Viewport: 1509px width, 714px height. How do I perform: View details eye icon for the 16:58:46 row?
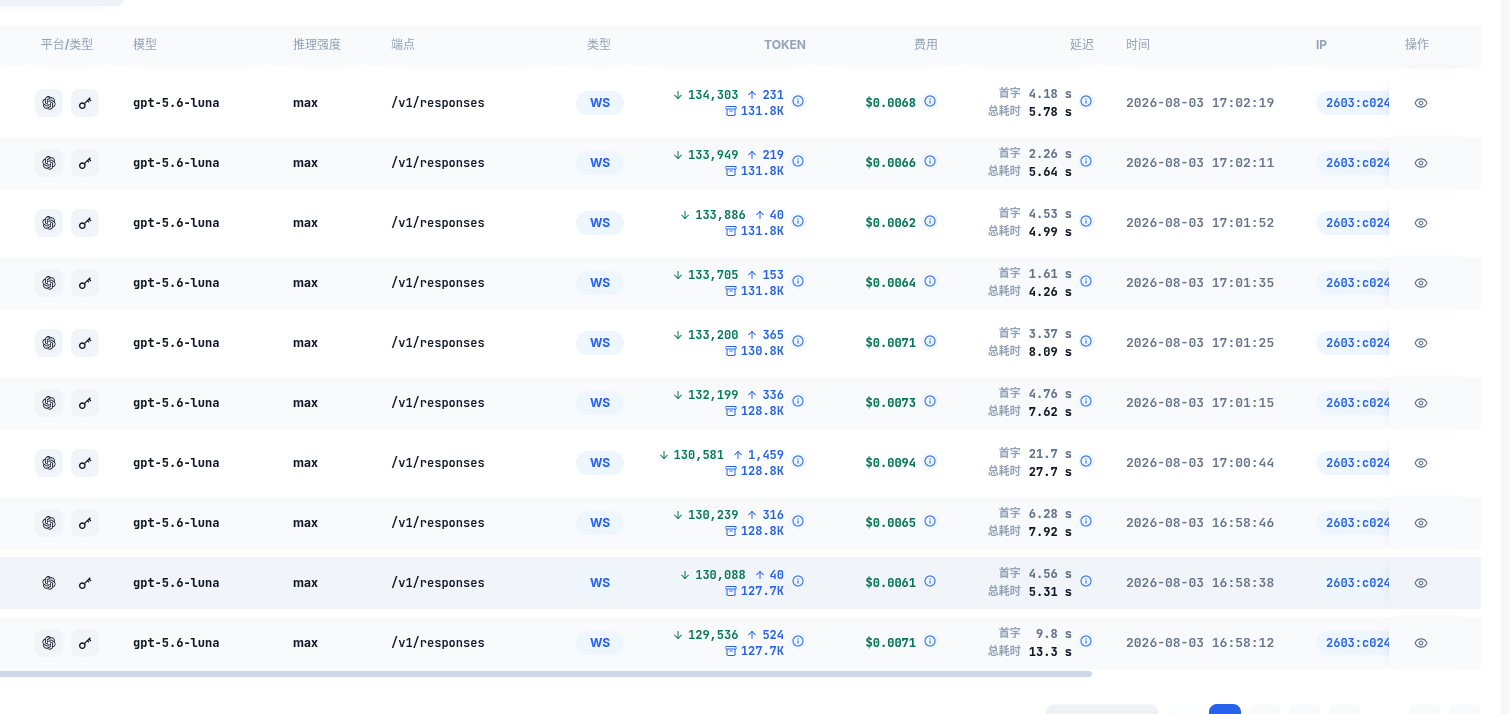(x=1421, y=523)
